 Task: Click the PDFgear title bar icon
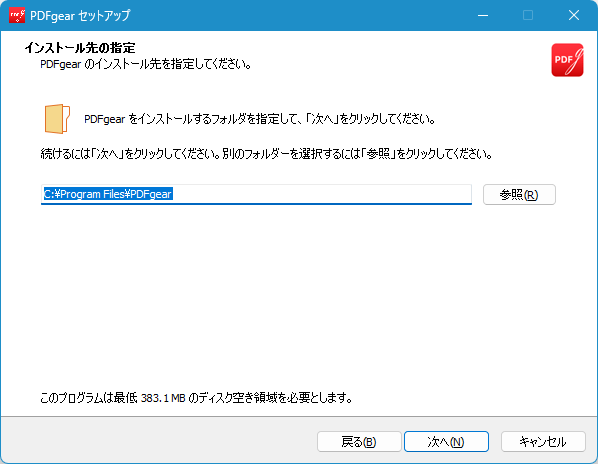tap(17, 15)
